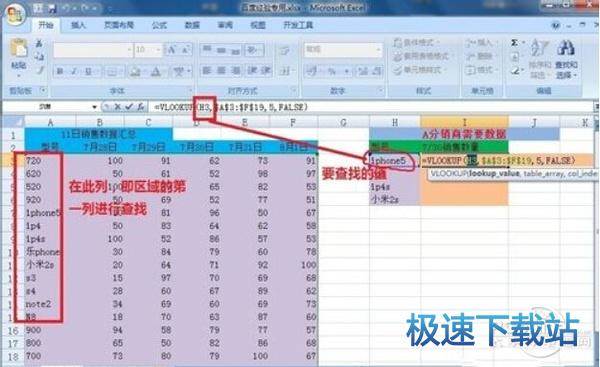Toggle Merge and Center
The width and height of the screenshot is (600, 367).
coord(285,71)
